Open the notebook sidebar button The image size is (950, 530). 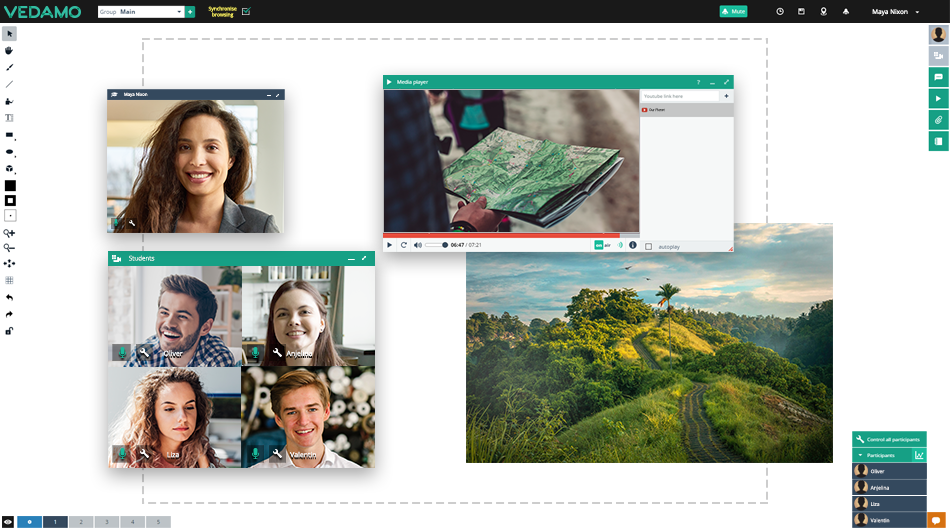[x=938, y=141]
